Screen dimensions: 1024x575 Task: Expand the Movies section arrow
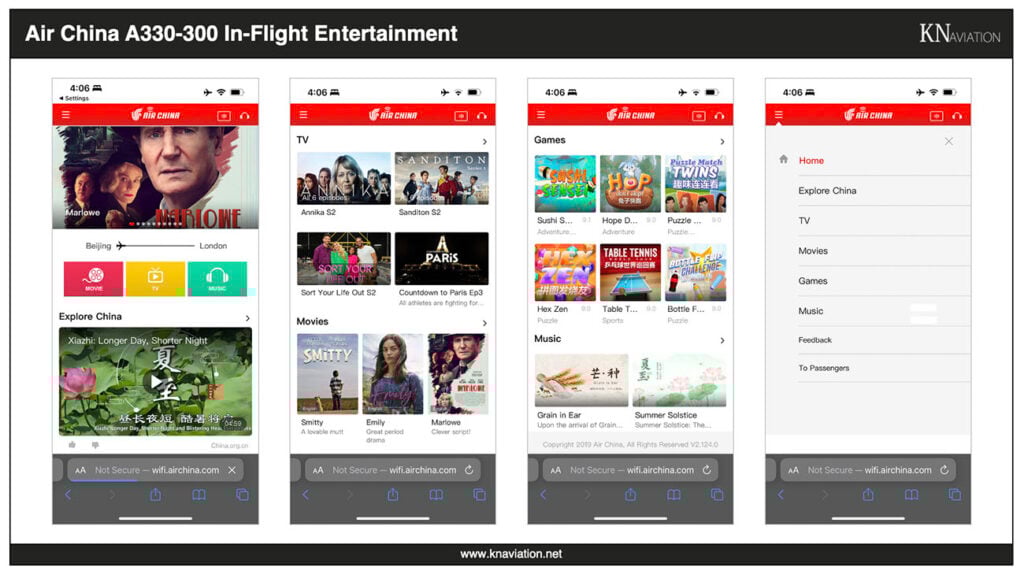pos(485,323)
